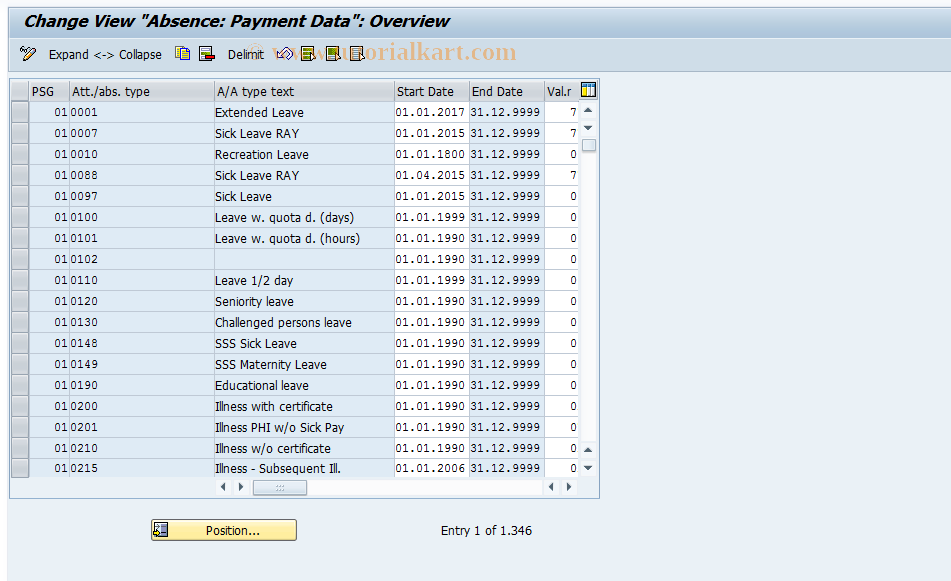
Task: Click the Select Block icon
Action: click(x=333, y=54)
